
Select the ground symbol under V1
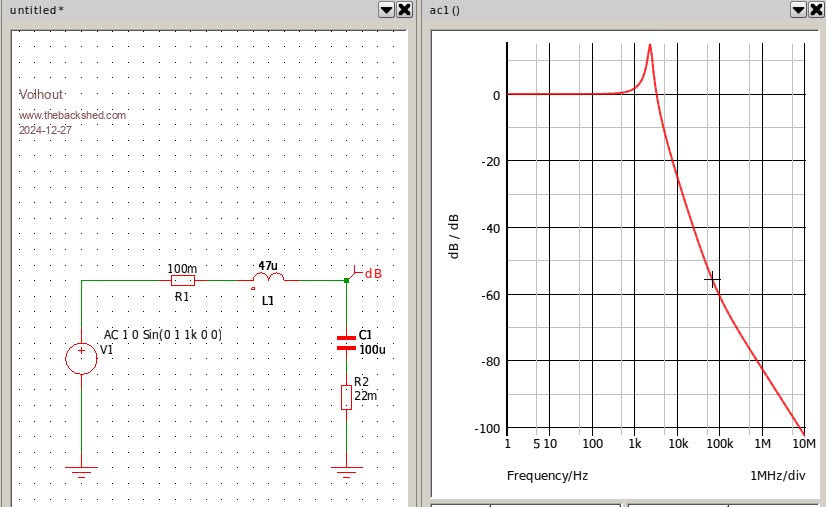point(81,469)
